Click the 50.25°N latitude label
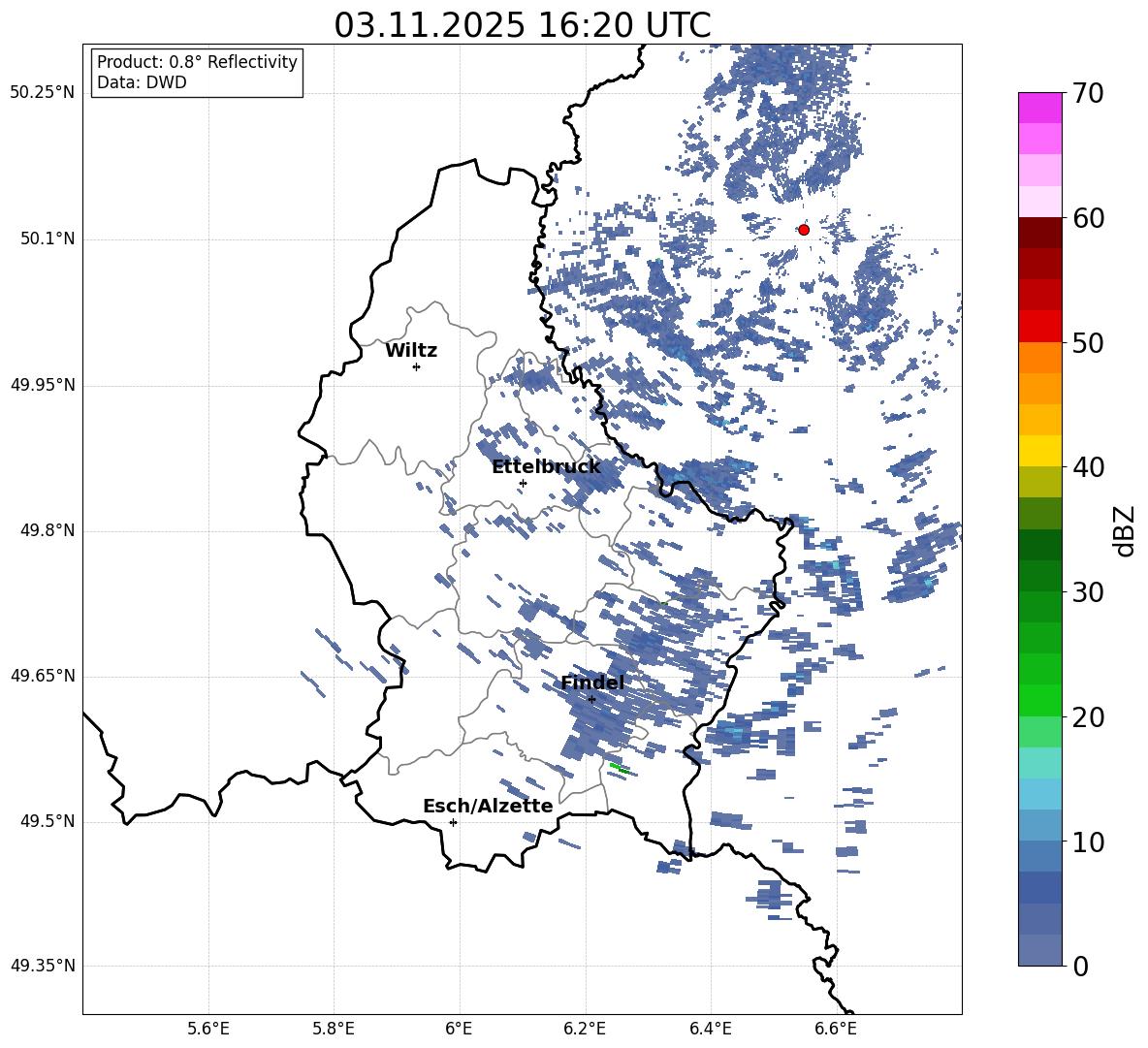 coord(43,93)
